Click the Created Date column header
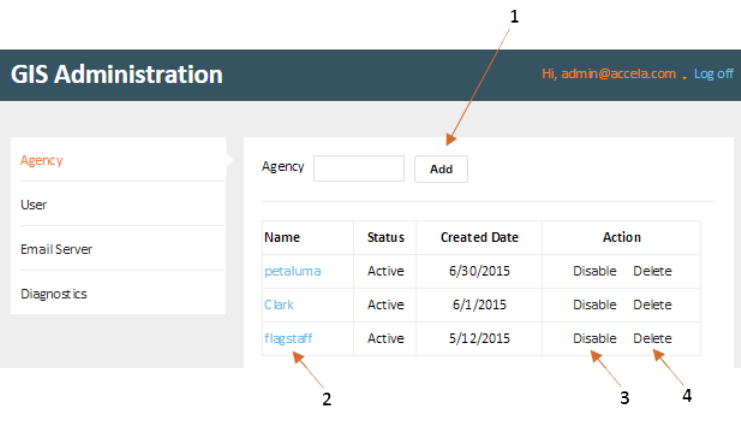 click(x=479, y=238)
